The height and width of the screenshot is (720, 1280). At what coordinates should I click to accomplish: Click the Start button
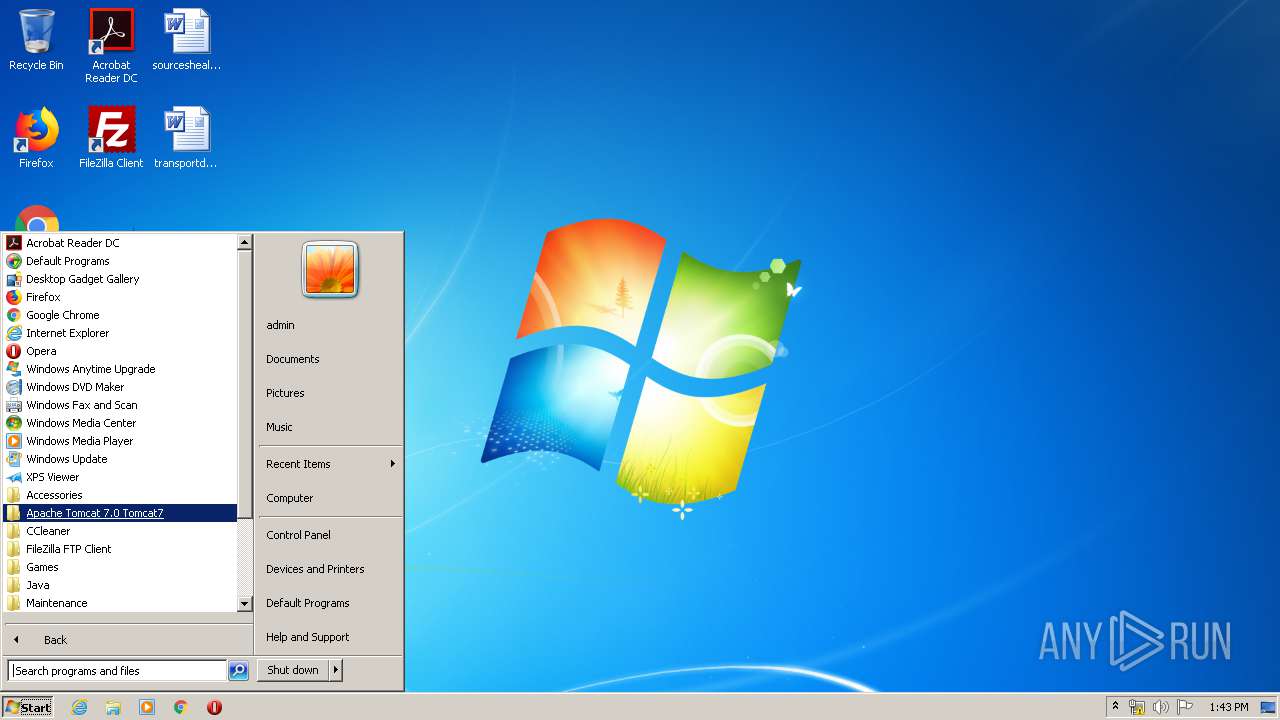28,707
